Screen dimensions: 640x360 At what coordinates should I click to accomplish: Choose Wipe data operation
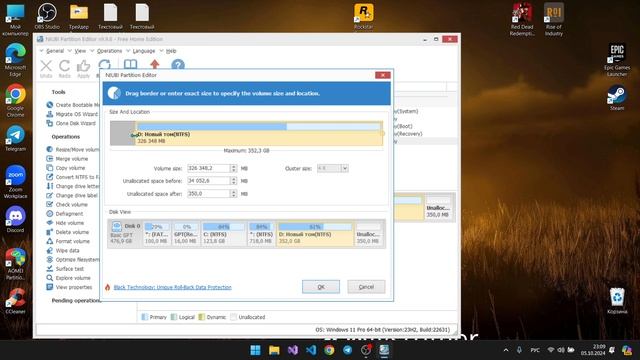coord(63,251)
